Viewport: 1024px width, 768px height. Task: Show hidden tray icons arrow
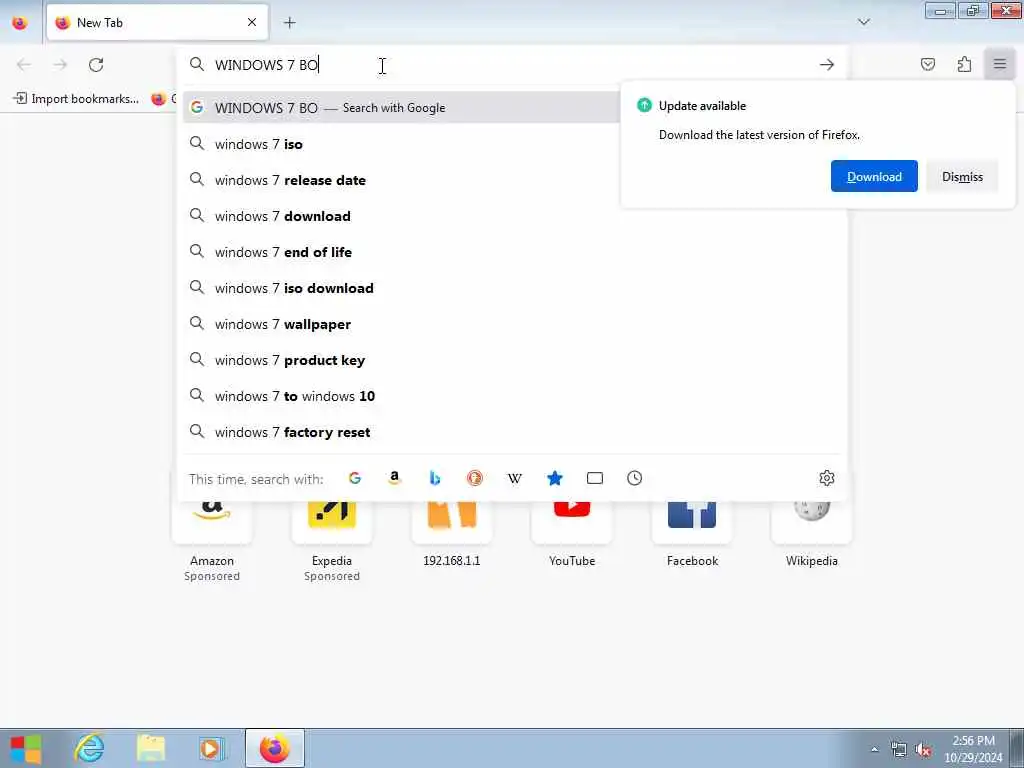click(874, 749)
